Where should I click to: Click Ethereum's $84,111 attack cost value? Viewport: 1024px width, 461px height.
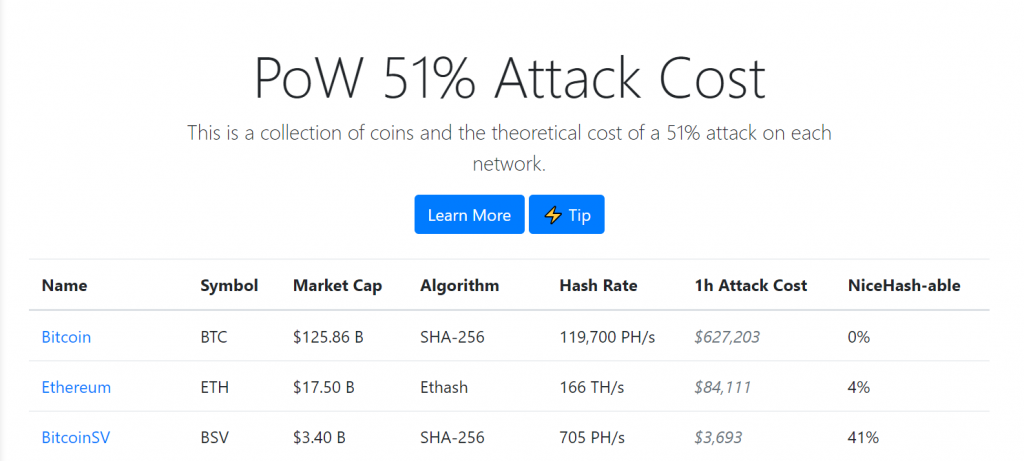click(x=722, y=387)
